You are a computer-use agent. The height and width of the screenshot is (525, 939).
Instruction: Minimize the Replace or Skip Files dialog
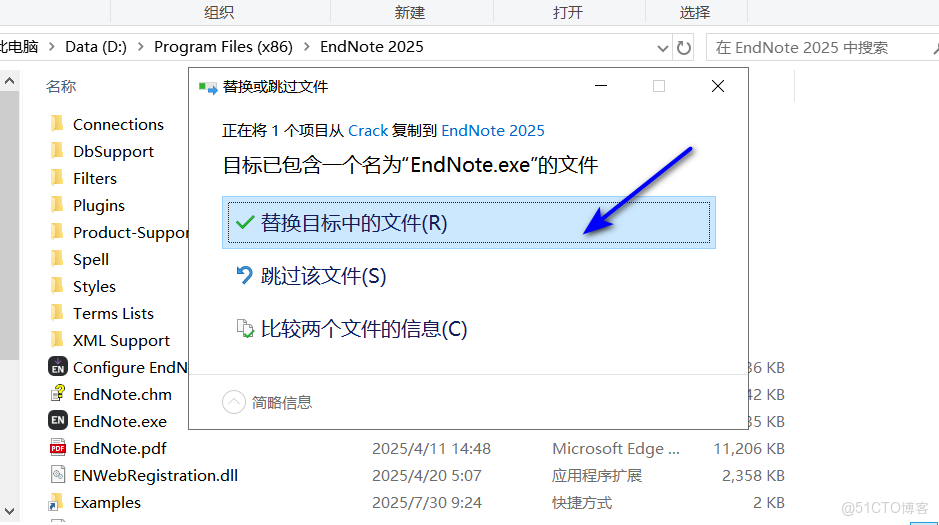click(x=601, y=86)
